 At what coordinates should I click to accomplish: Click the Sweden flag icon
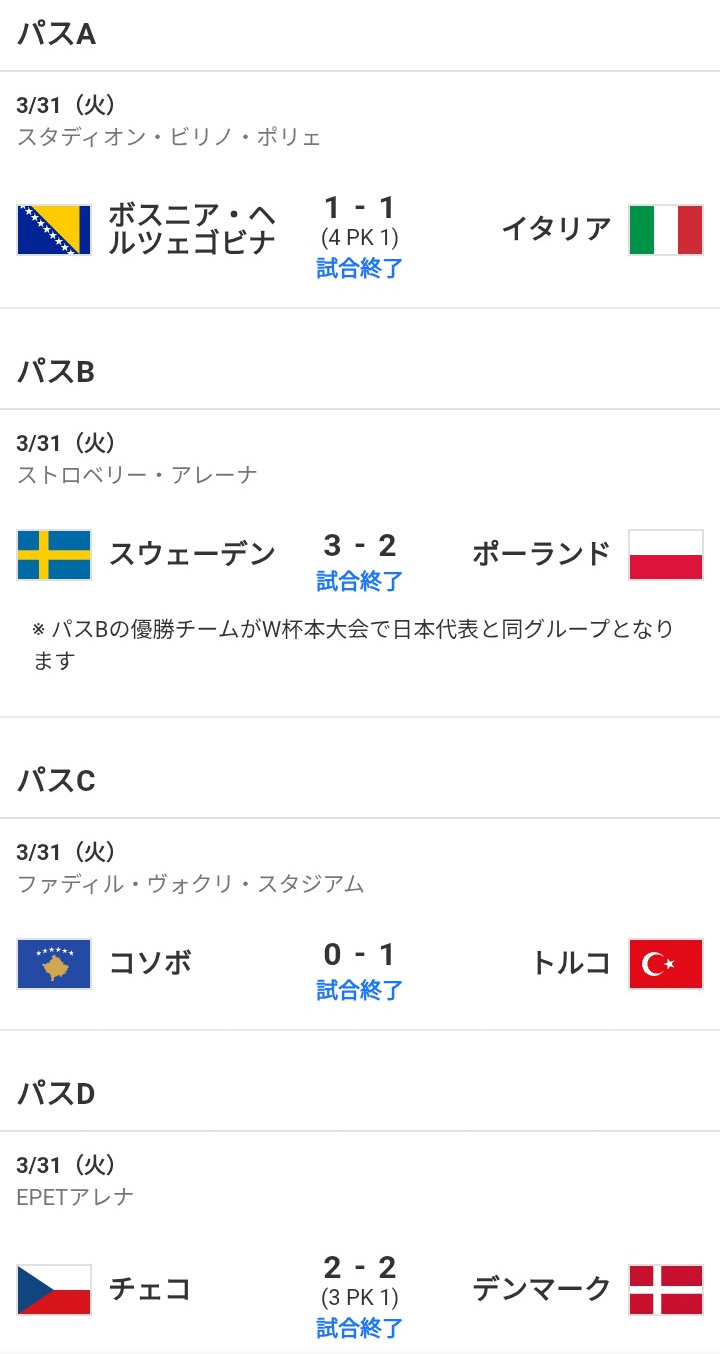pos(54,555)
